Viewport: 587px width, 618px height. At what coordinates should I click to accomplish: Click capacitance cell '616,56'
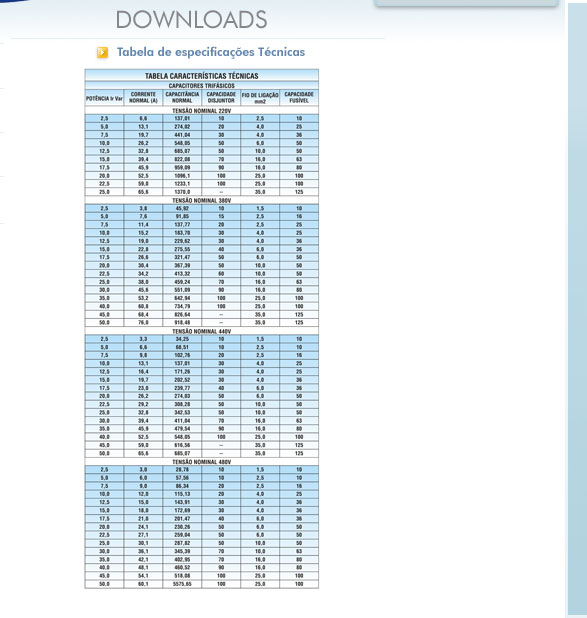pos(182,445)
